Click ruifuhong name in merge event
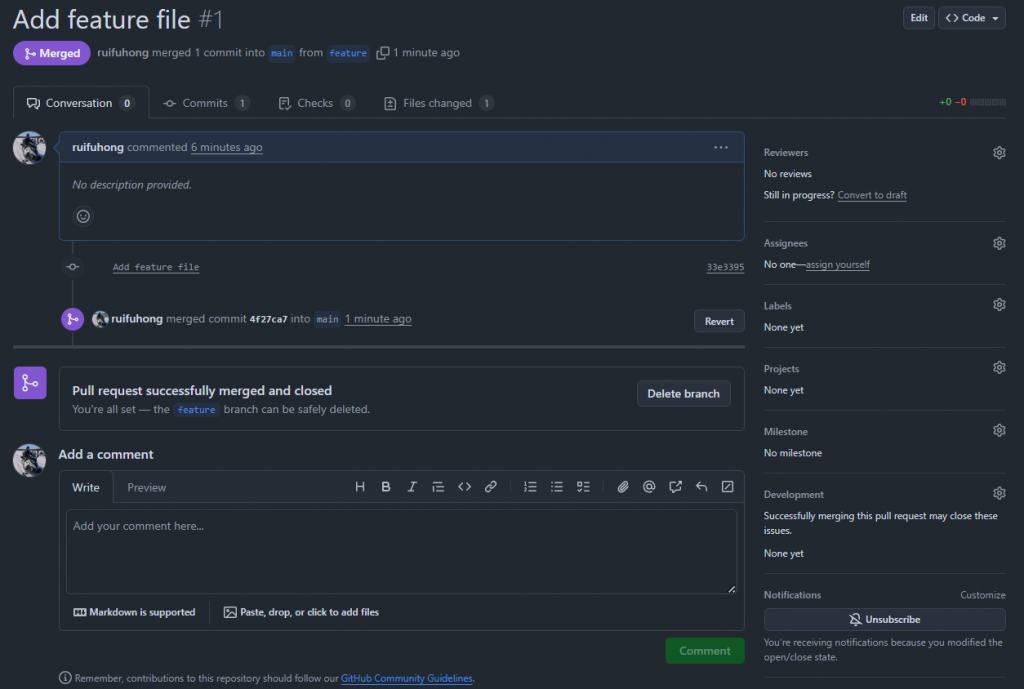This screenshot has width=1024, height=689. point(136,319)
